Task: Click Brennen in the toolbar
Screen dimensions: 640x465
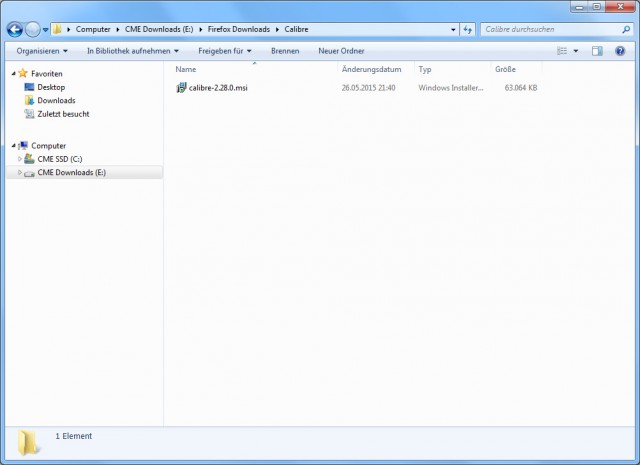Action: [285, 51]
